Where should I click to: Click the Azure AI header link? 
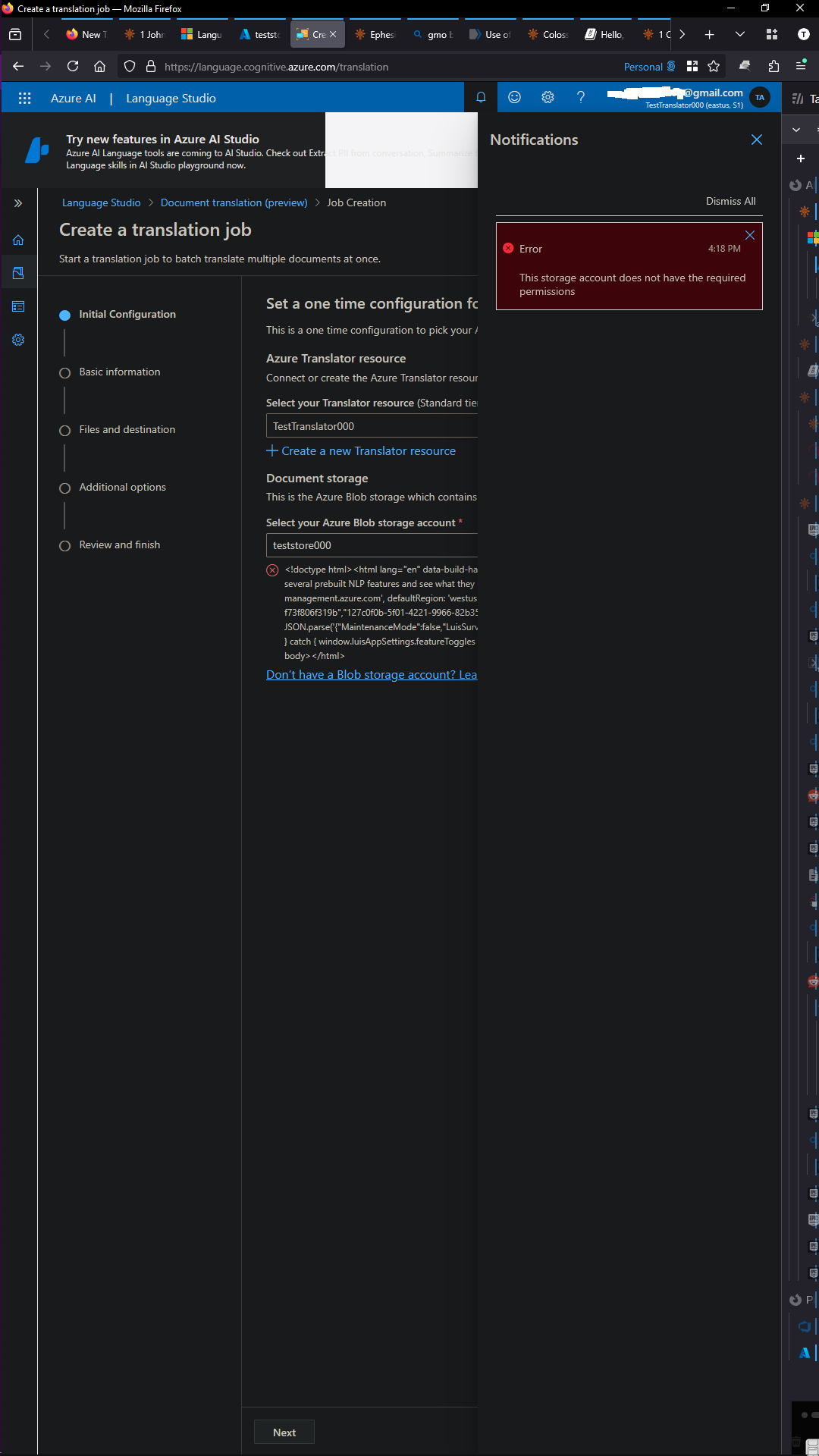click(74, 99)
